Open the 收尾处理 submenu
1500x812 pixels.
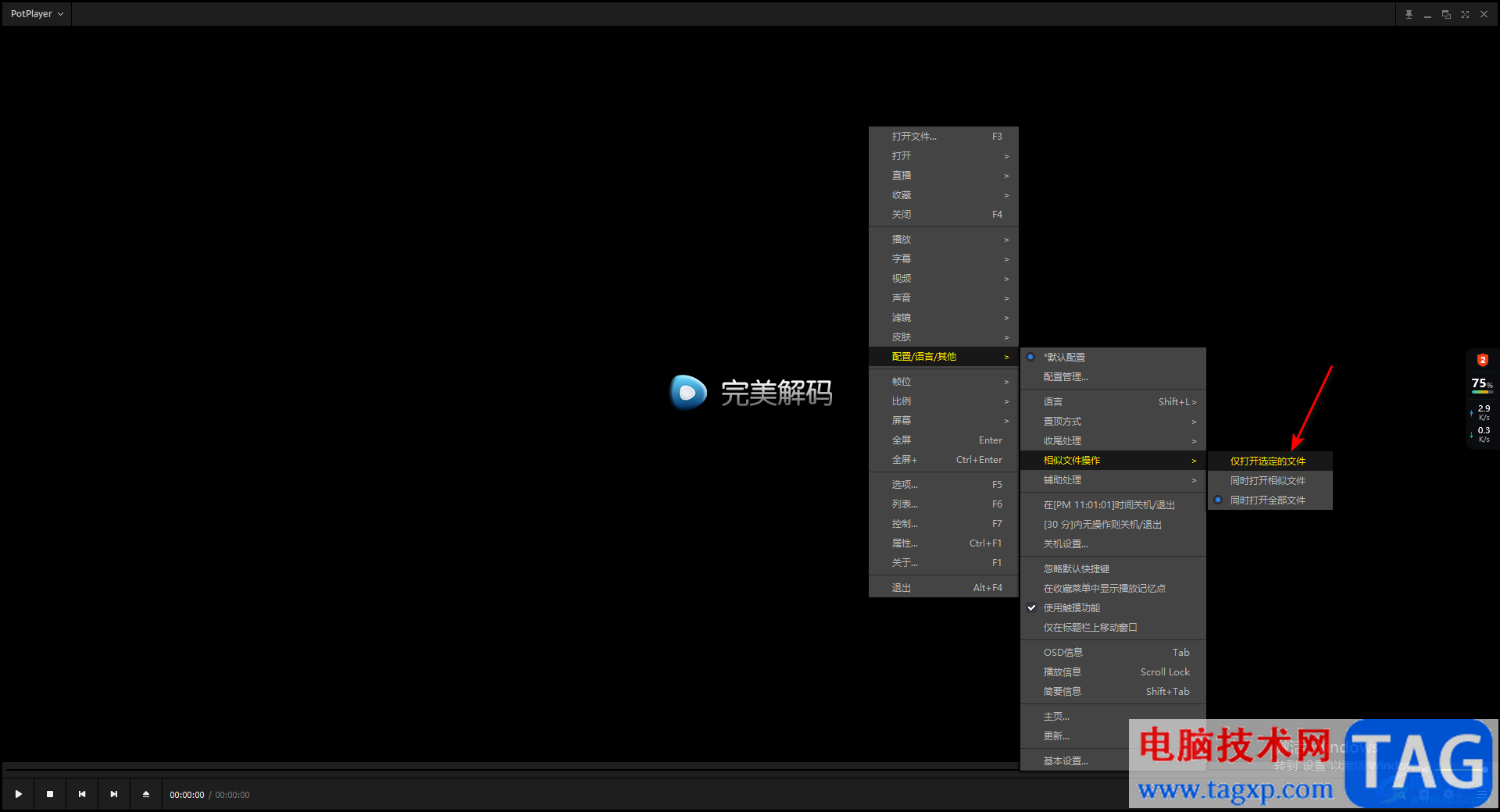tap(1113, 440)
